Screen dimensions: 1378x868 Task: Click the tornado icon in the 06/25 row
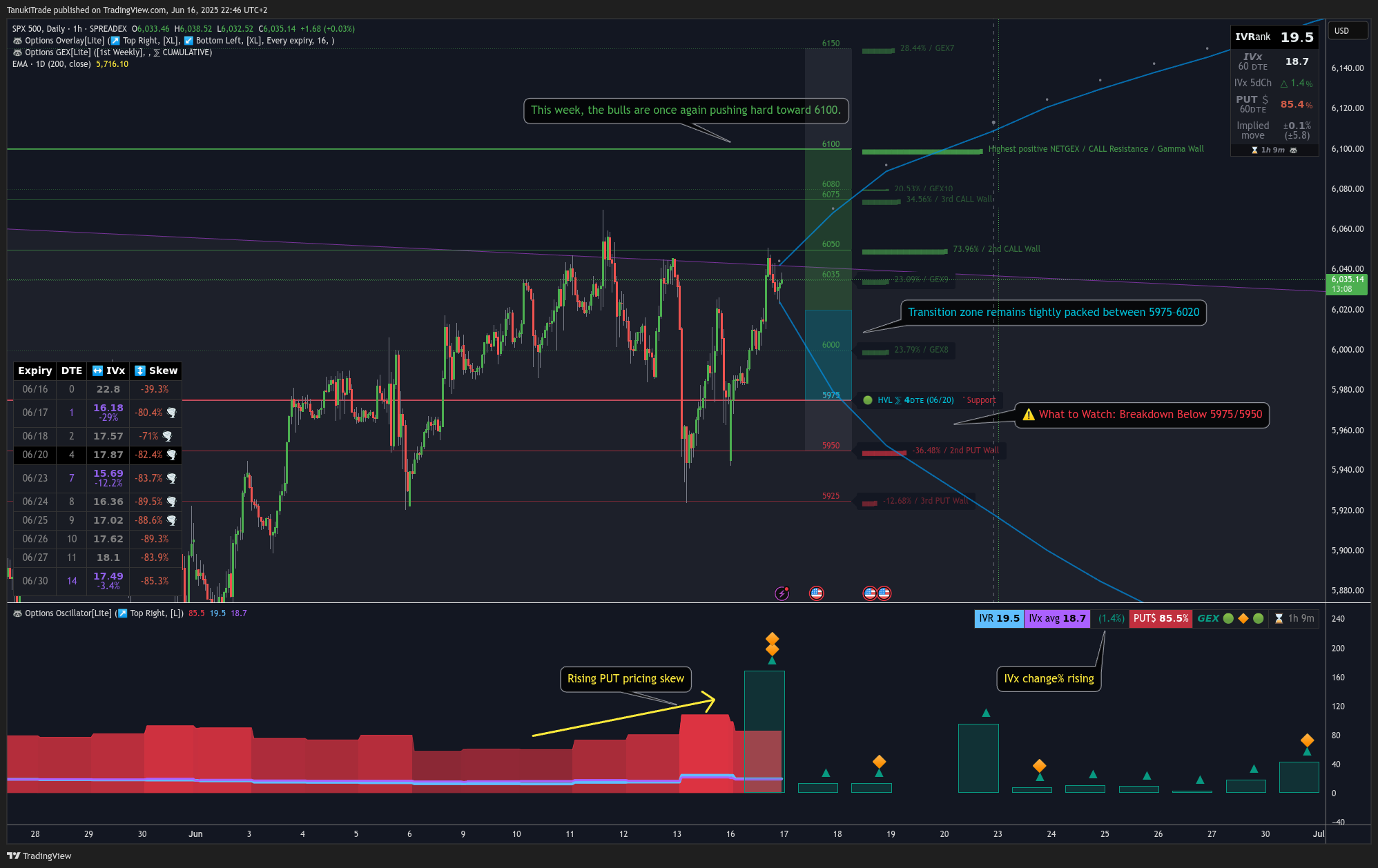click(171, 520)
